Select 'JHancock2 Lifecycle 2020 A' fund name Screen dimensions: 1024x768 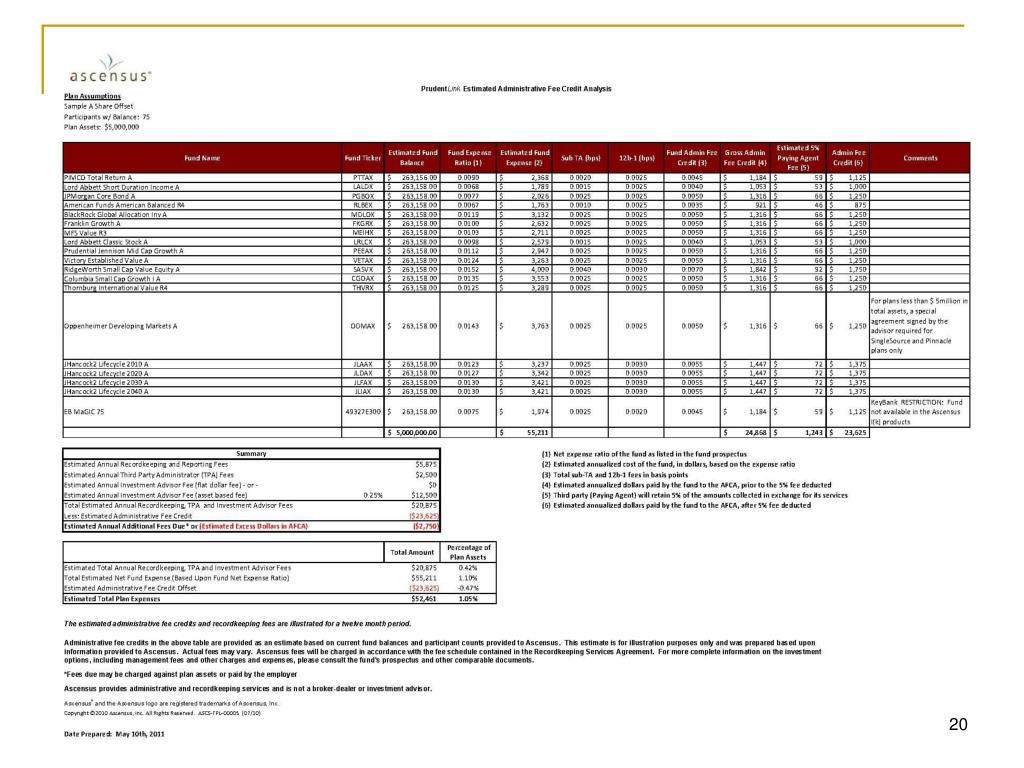tap(106, 373)
